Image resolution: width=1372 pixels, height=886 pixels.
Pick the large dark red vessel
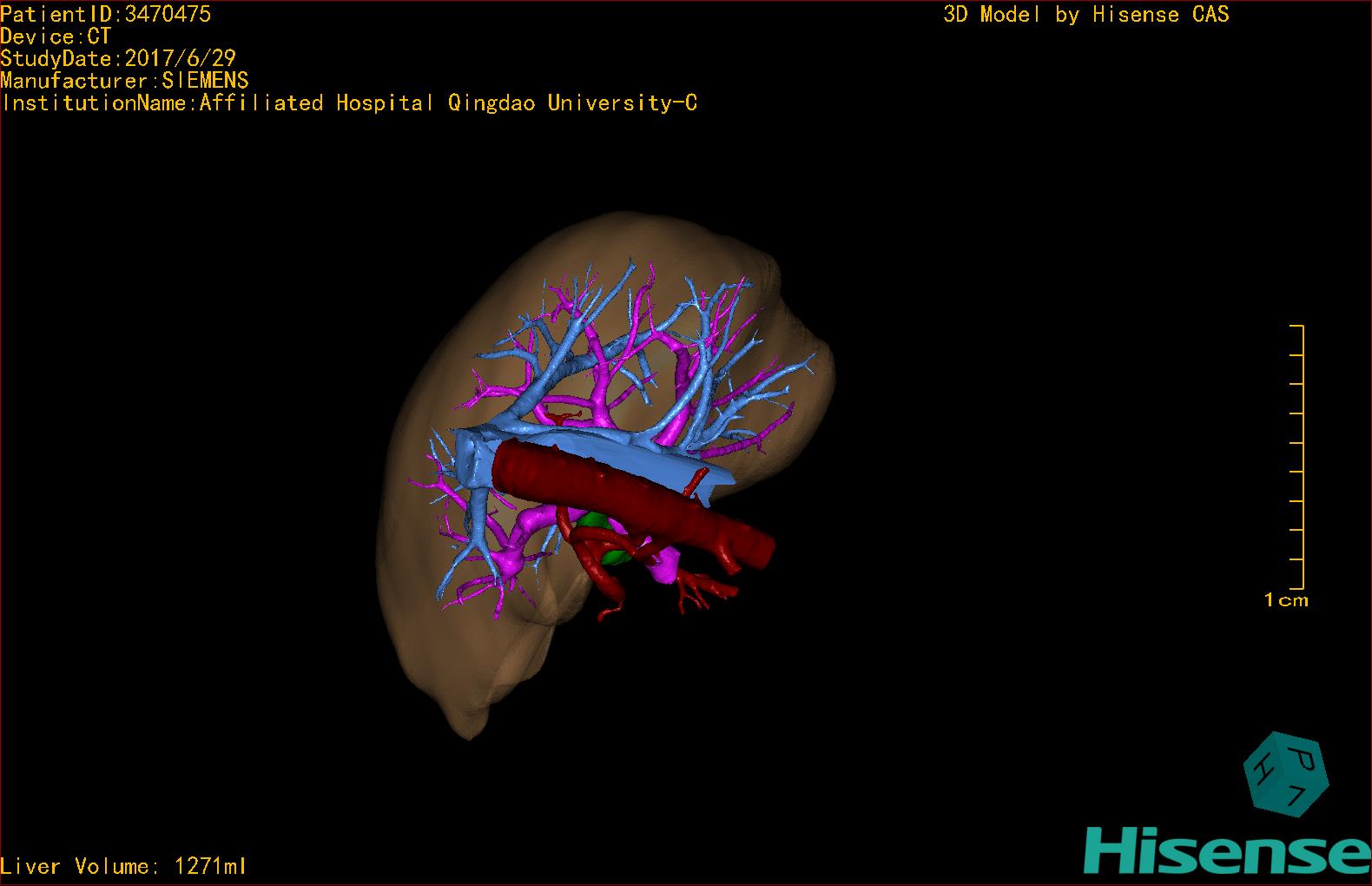pos(634,501)
